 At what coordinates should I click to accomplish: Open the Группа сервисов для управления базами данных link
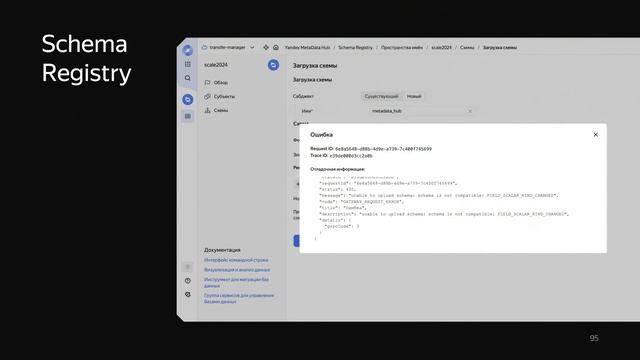click(x=239, y=298)
